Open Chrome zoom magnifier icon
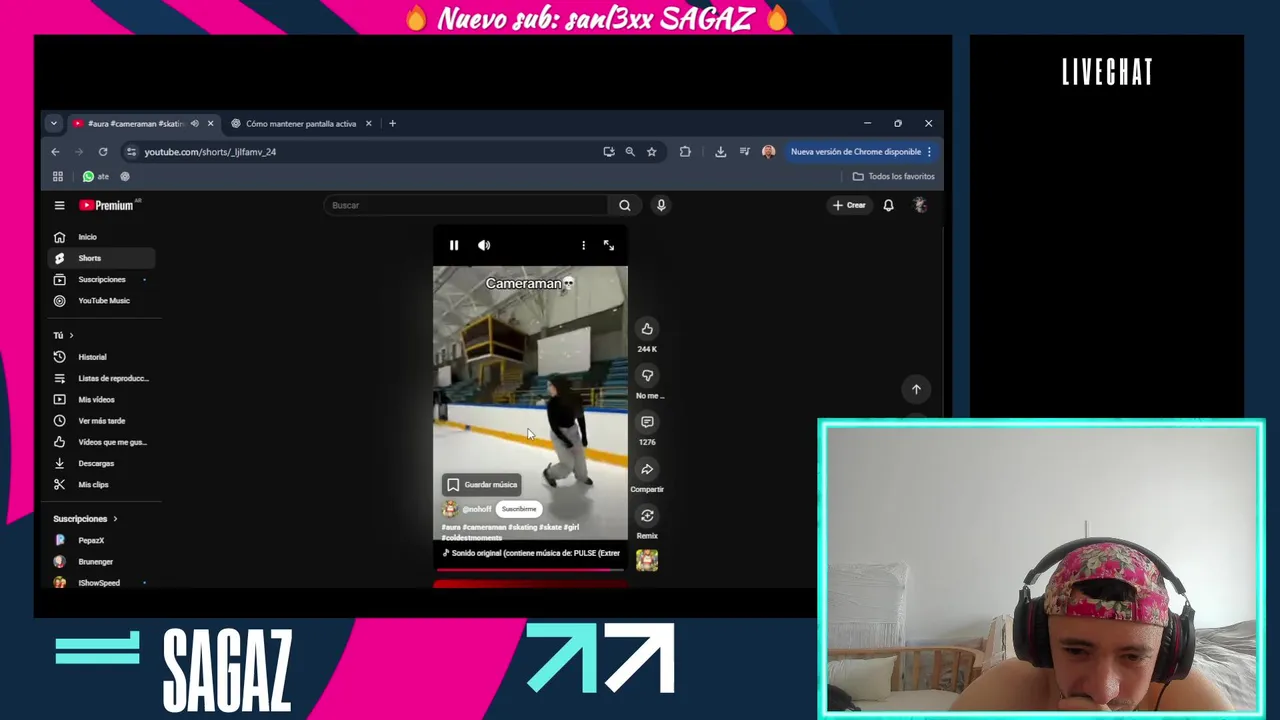Screen dimensions: 1280x720 click(630, 152)
